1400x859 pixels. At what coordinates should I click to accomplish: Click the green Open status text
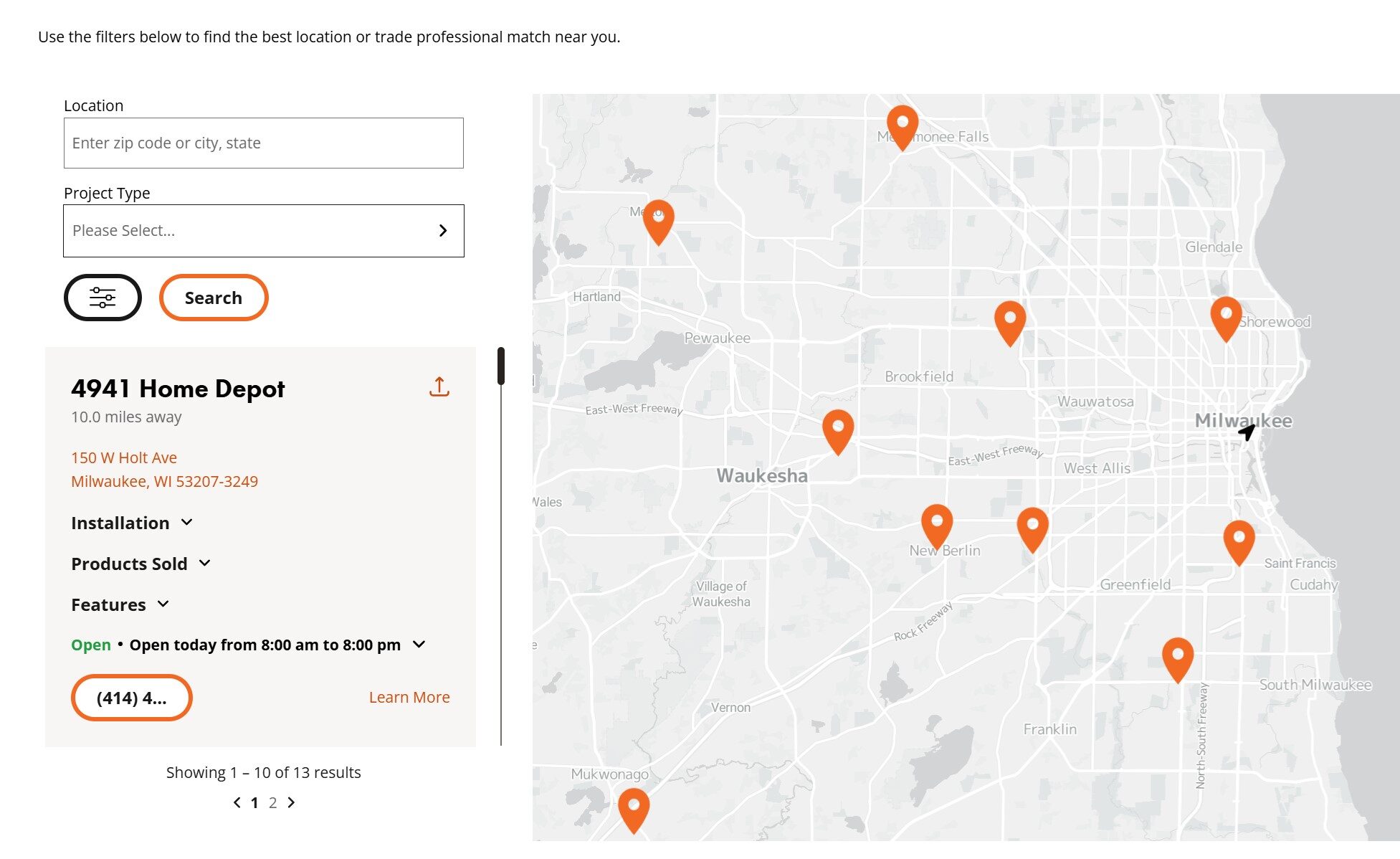pyautogui.click(x=91, y=645)
